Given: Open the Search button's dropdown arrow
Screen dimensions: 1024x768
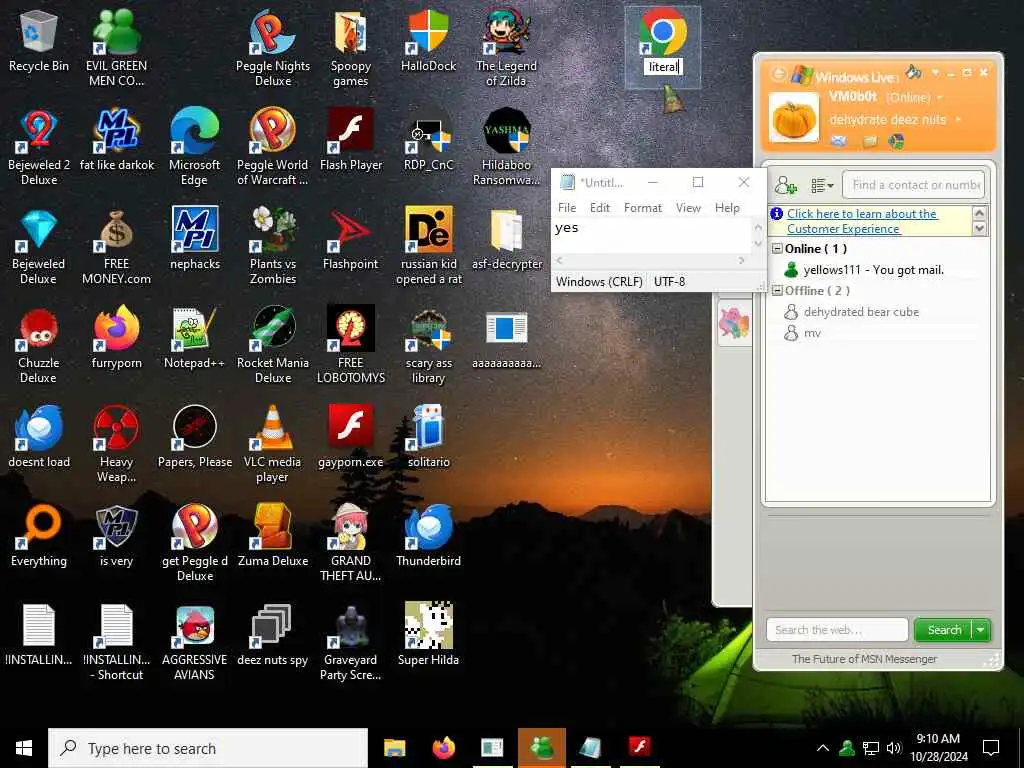Looking at the screenshot, I should click(981, 630).
